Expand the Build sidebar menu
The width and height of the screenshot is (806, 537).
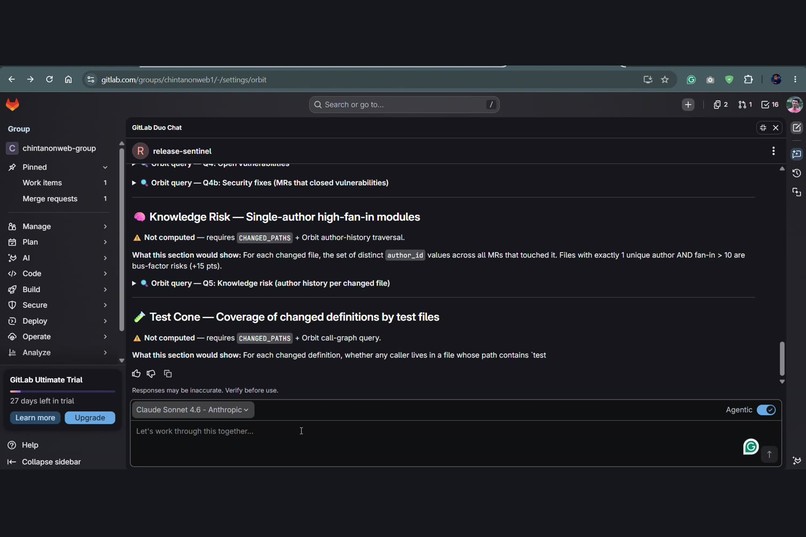pyautogui.click(x=58, y=289)
